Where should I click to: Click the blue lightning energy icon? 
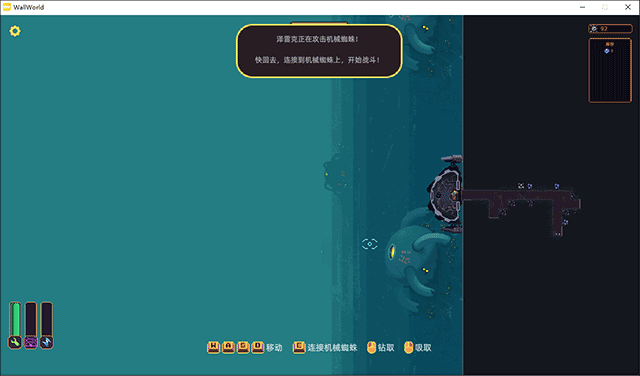[47, 342]
